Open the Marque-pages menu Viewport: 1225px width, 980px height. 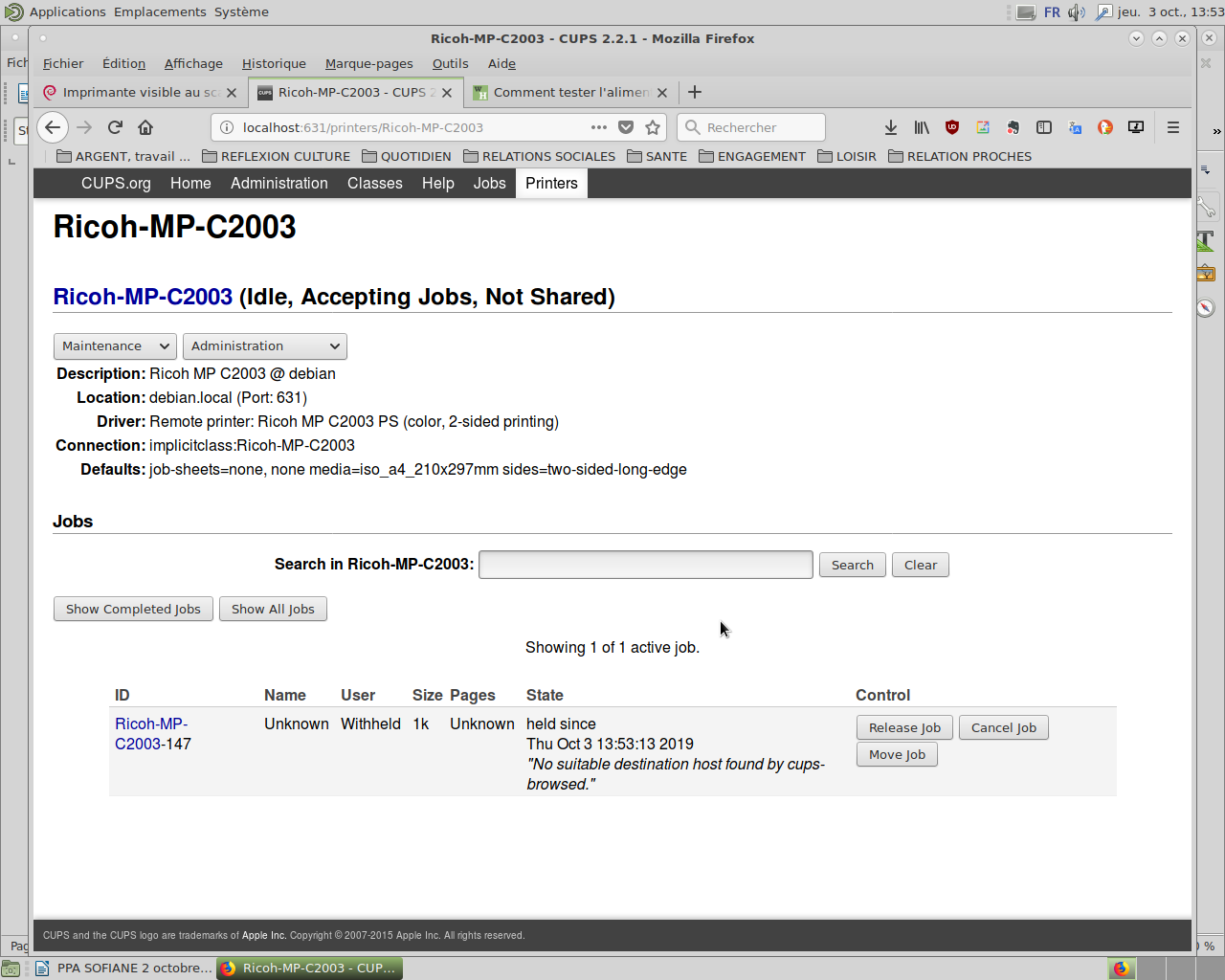click(x=369, y=63)
